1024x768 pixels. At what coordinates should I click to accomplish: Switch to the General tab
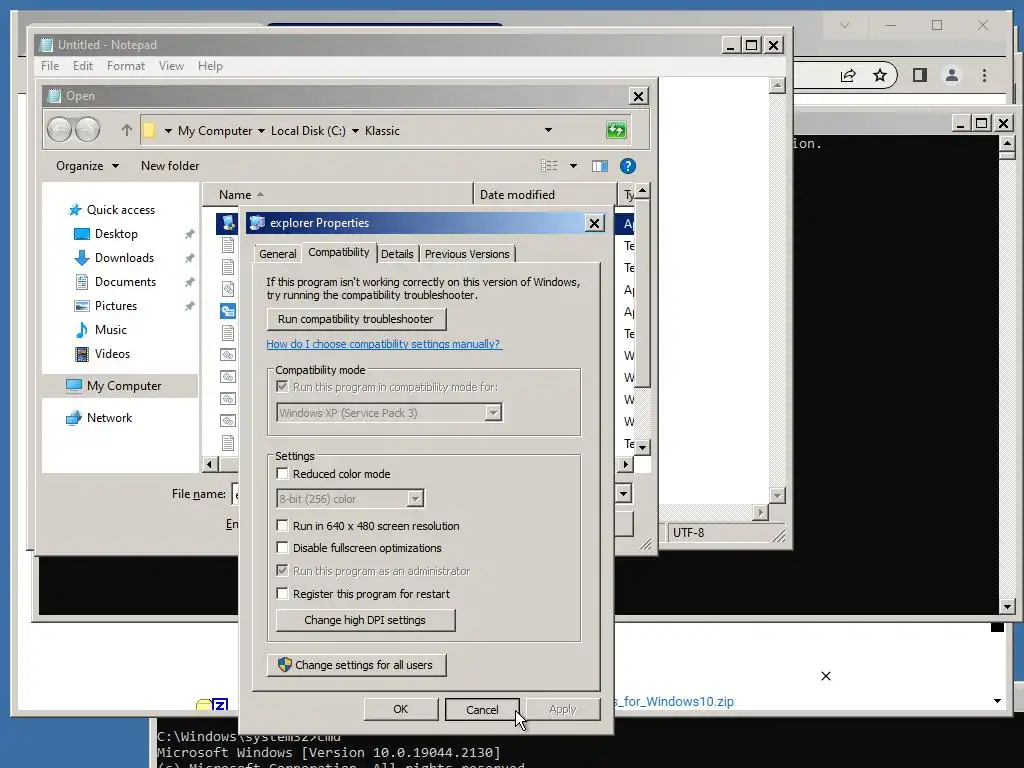click(x=278, y=254)
